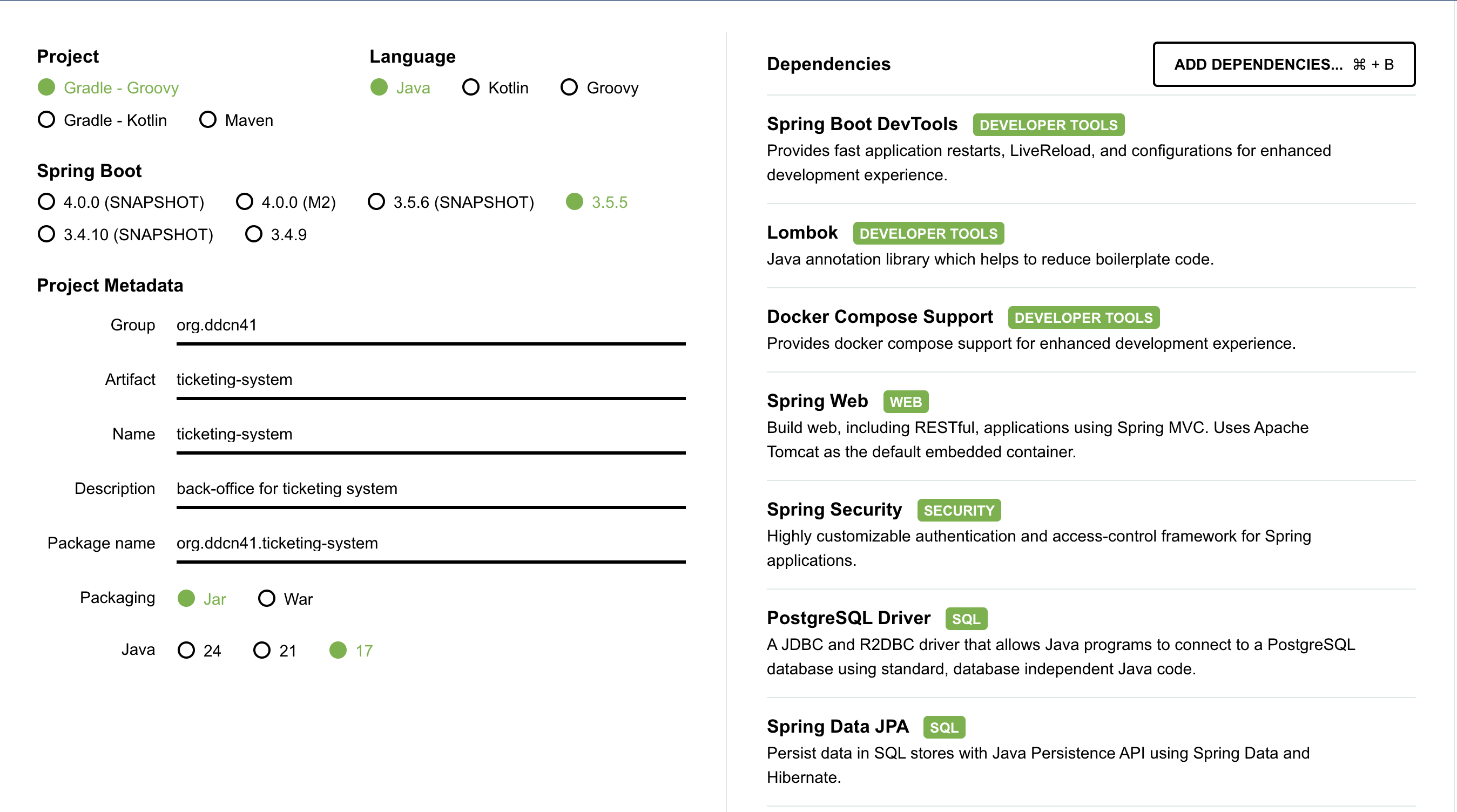This screenshot has height=812, width=1457.
Task: Select Spring Boot 4.0.0 (SNAPSHOT)
Action: point(46,202)
